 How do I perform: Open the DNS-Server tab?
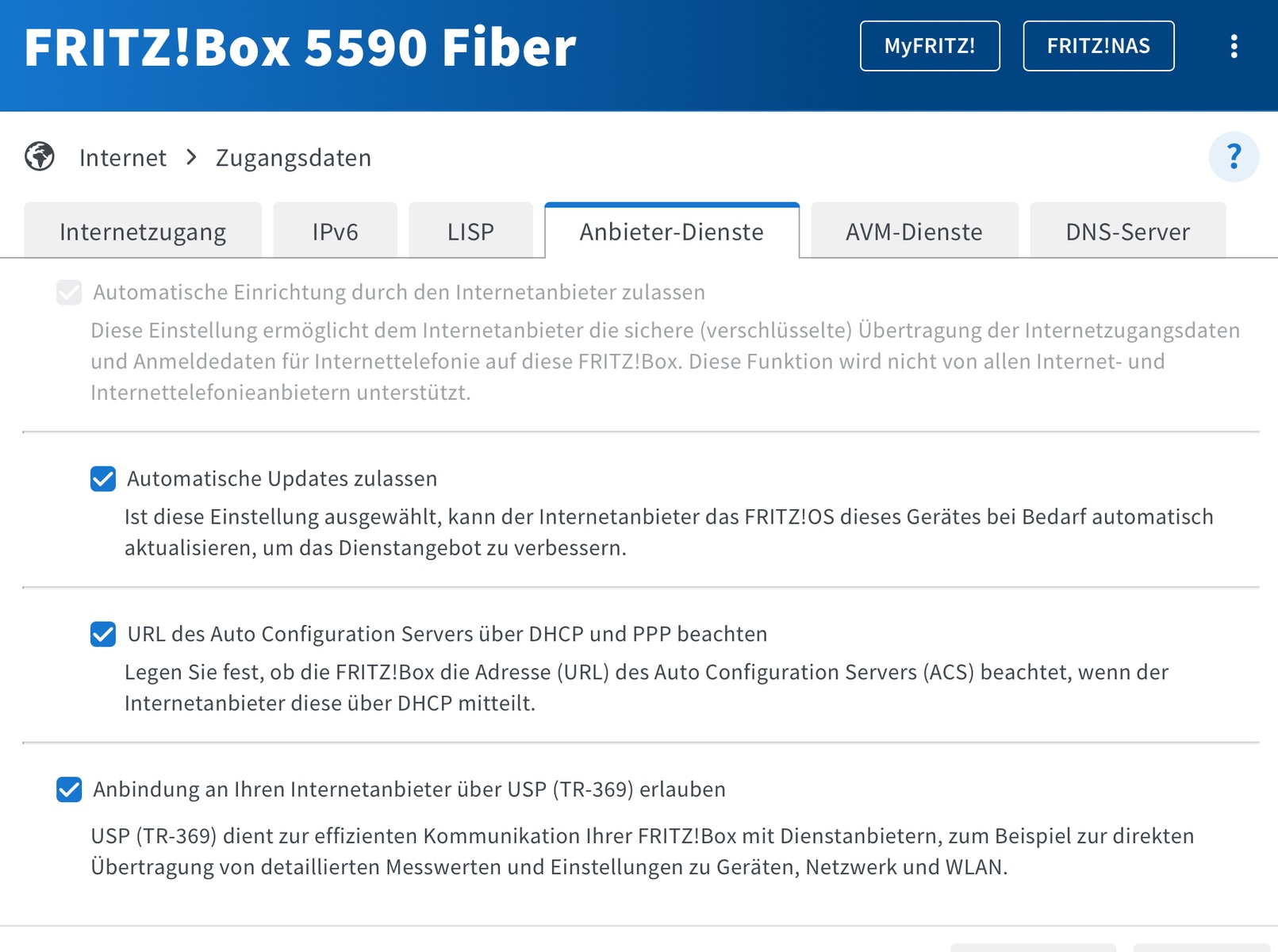click(x=1127, y=231)
